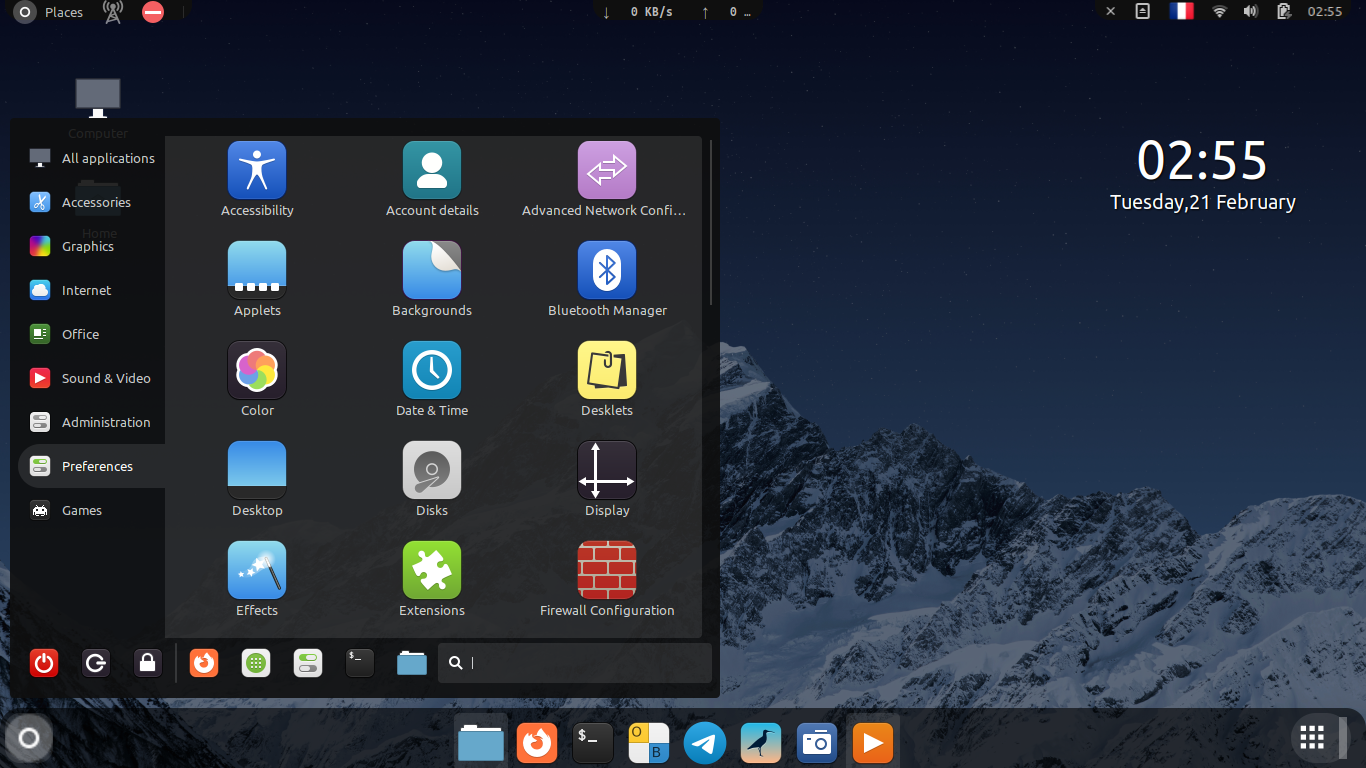Click the application list scrollbar

tap(711, 222)
